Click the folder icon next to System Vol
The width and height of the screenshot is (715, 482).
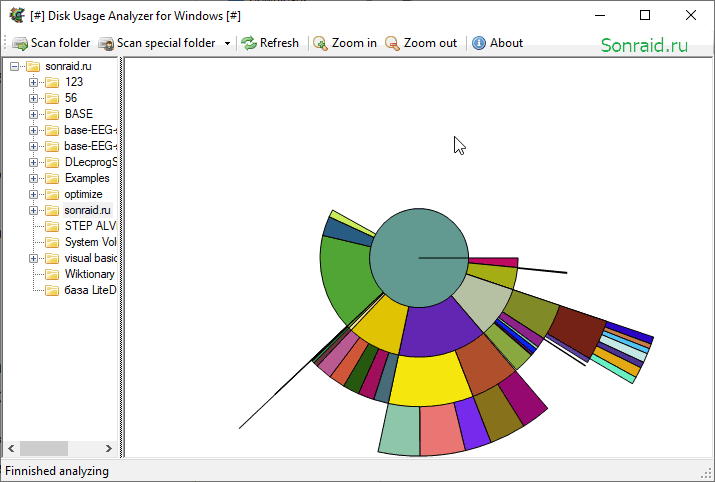coord(52,242)
